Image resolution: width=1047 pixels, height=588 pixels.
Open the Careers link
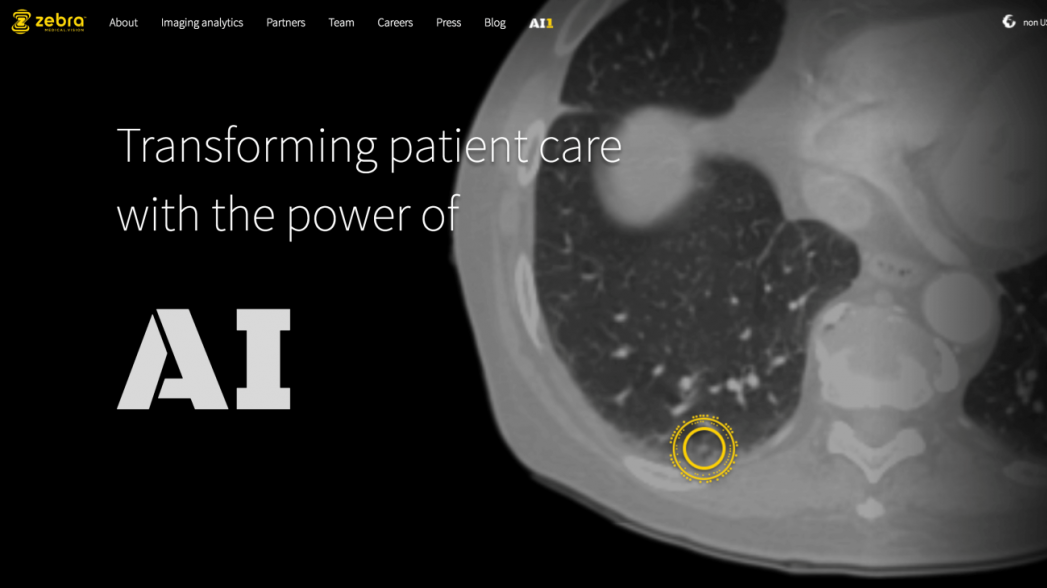pos(395,23)
